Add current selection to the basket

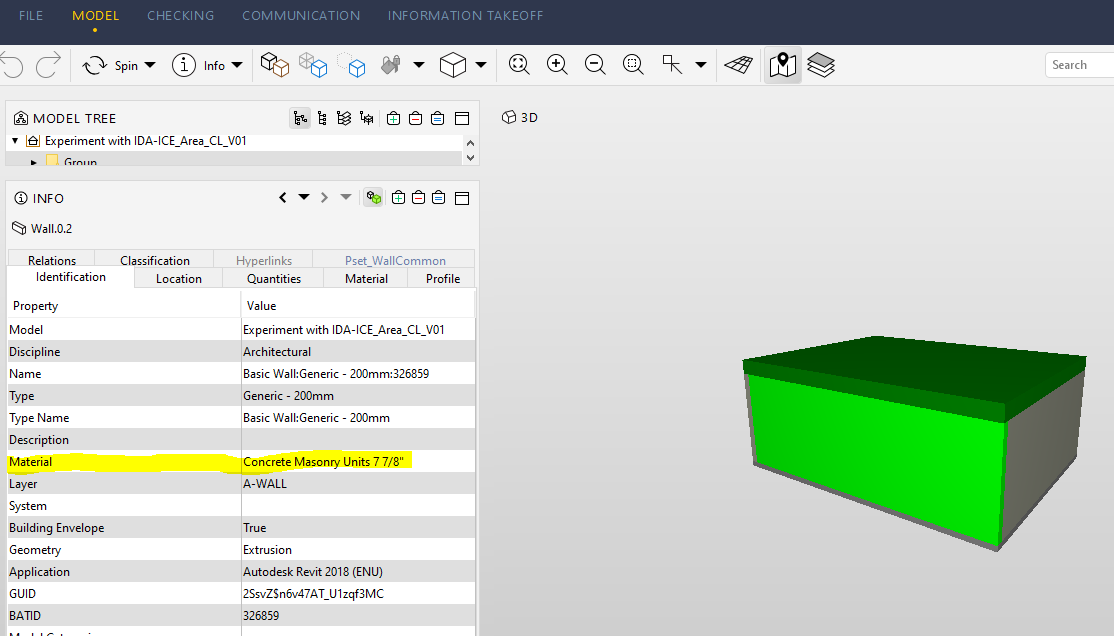pyautogui.click(x=395, y=117)
